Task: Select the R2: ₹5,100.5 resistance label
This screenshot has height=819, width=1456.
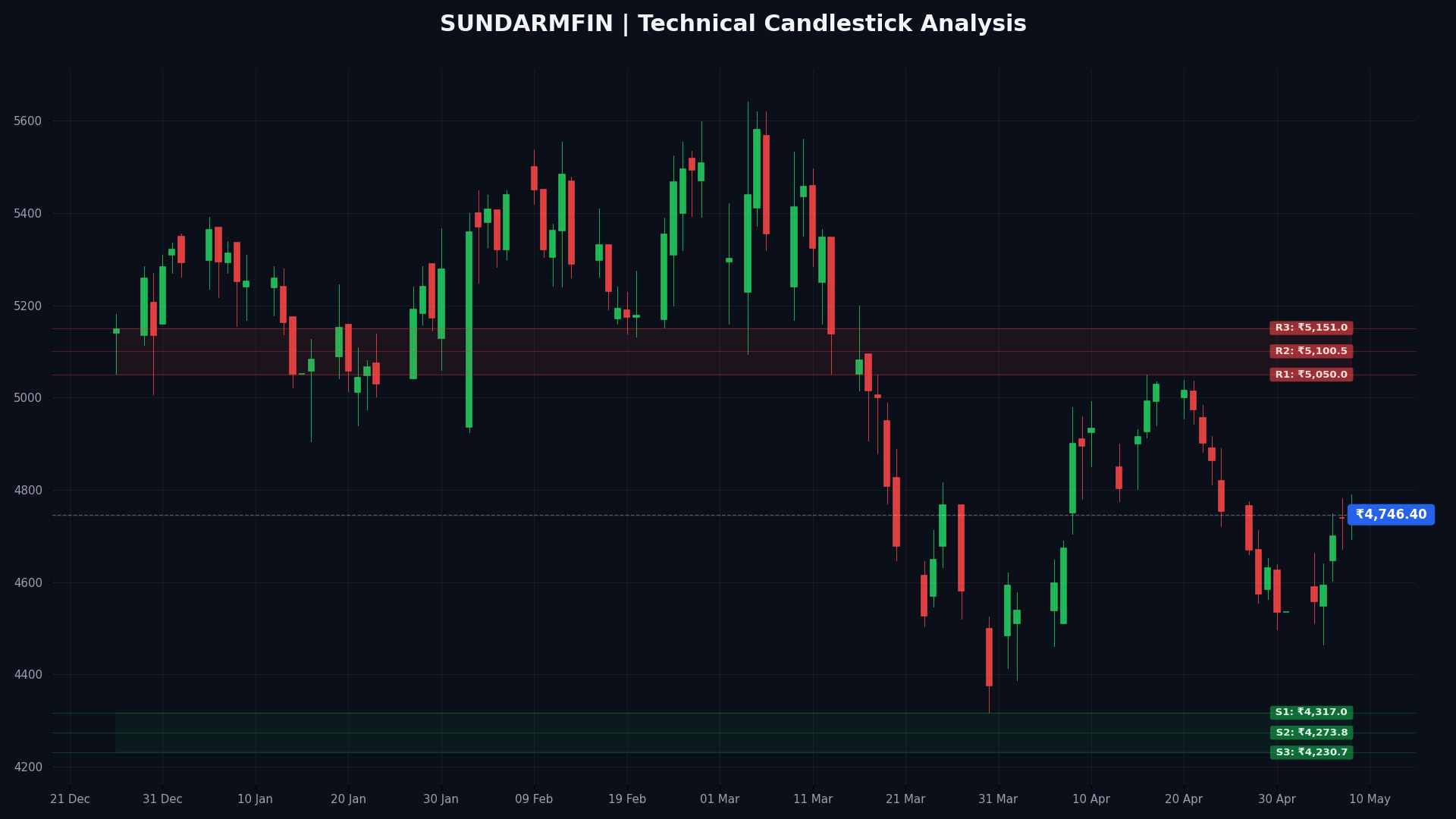Action: tap(1311, 352)
